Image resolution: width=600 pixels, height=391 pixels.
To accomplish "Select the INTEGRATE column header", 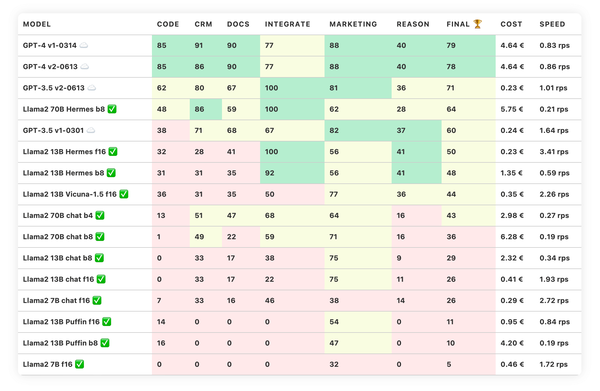I will [287, 24].
